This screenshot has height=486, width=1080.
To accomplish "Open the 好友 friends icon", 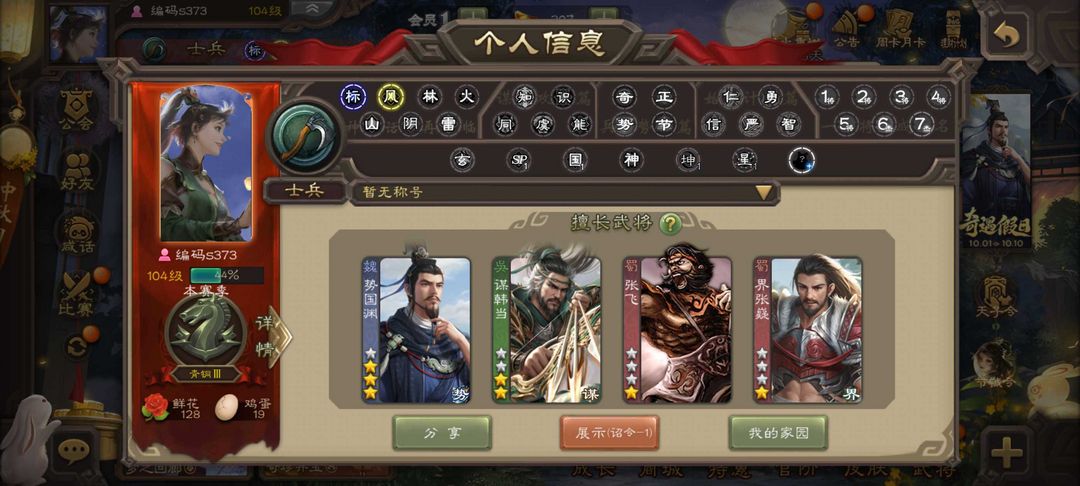I will [x=78, y=173].
